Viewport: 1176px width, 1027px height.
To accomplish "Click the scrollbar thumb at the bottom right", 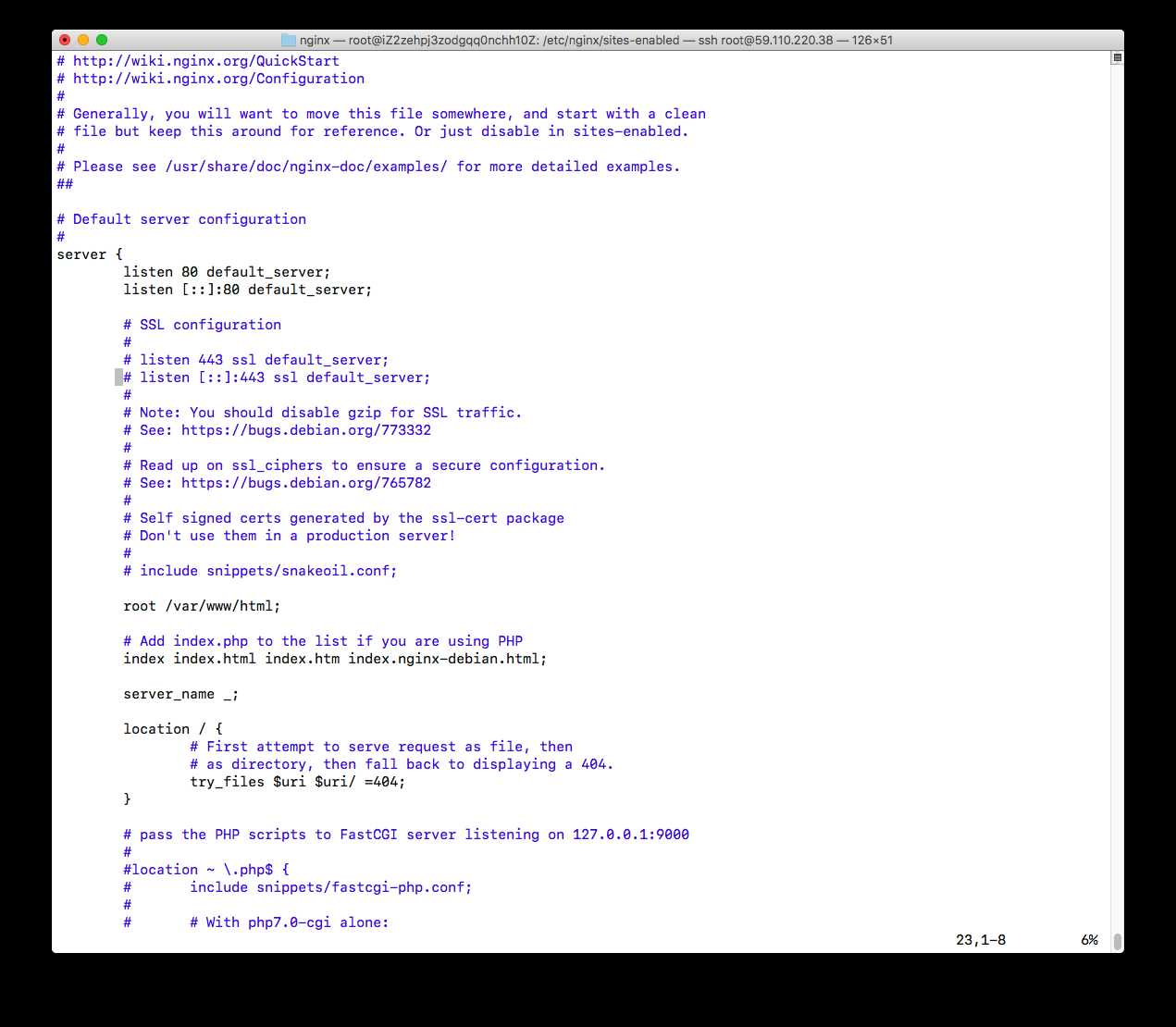I will (1117, 941).
